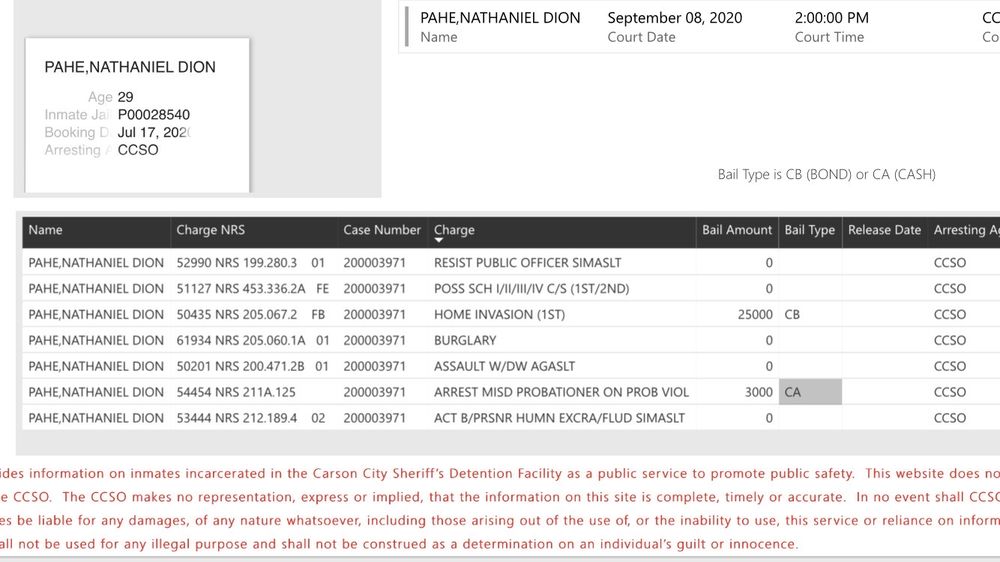Select the September 08, 2020 court date
This screenshot has height=562, width=1000.
pyautogui.click(x=674, y=18)
